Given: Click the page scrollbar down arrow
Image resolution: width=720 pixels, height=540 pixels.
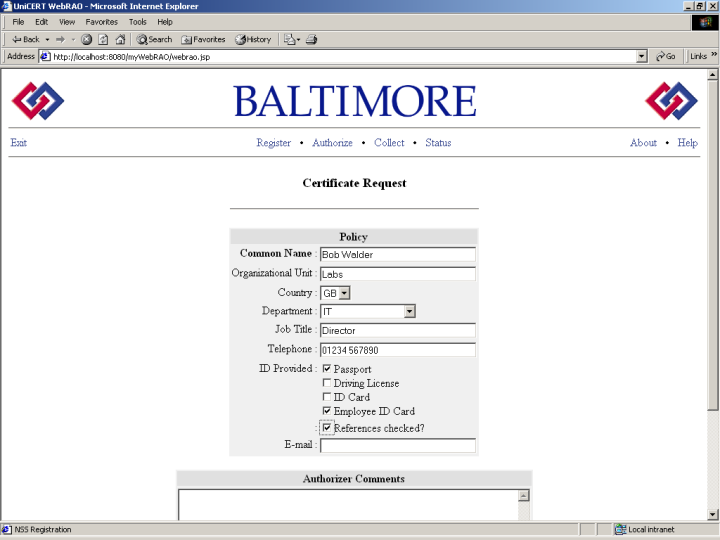Looking at the screenshot, I should pos(713,515).
